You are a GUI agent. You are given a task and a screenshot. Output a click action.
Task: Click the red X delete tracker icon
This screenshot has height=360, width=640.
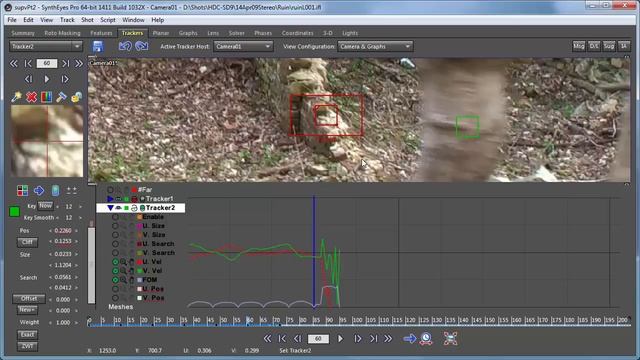[31, 97]
